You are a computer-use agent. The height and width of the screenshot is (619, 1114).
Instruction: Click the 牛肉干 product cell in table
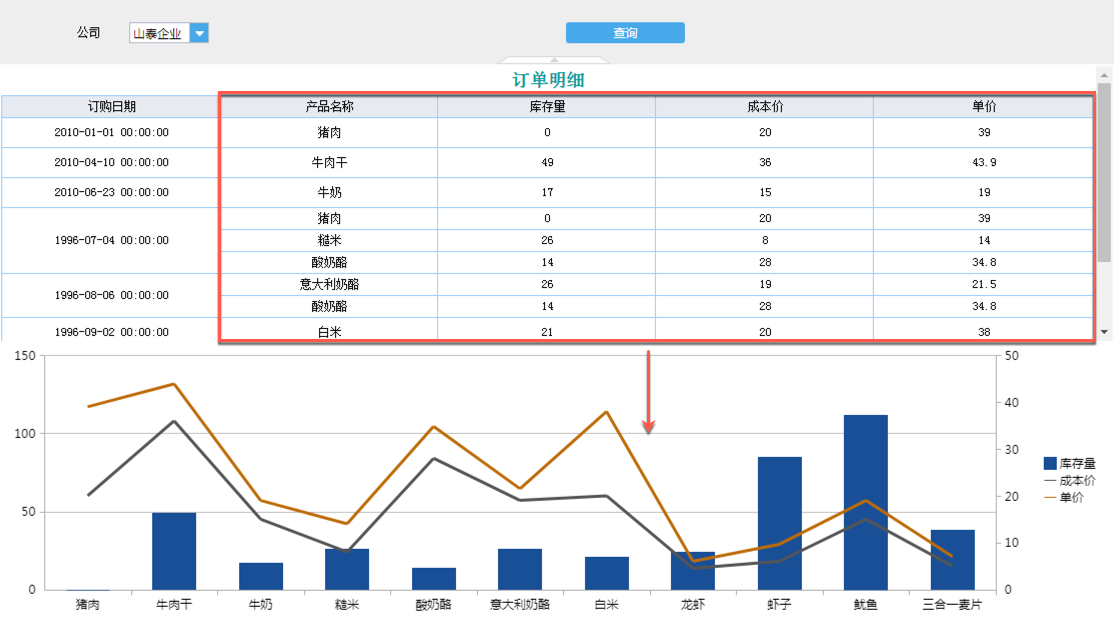(329, 162)
